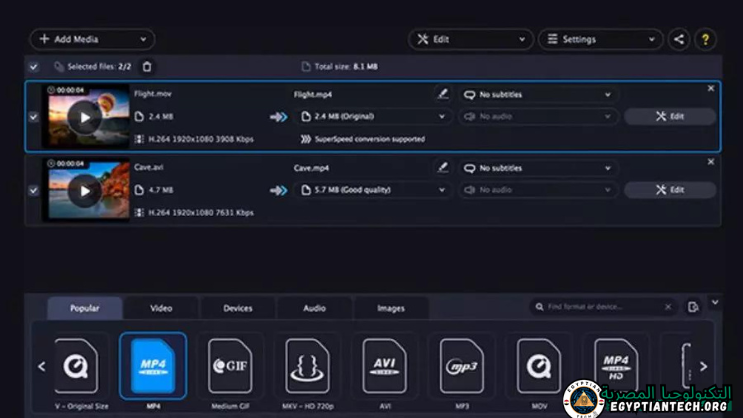Open No subtitles dropdown for Flight.mov
Screen dimensions: 743x418
(537, 95)
